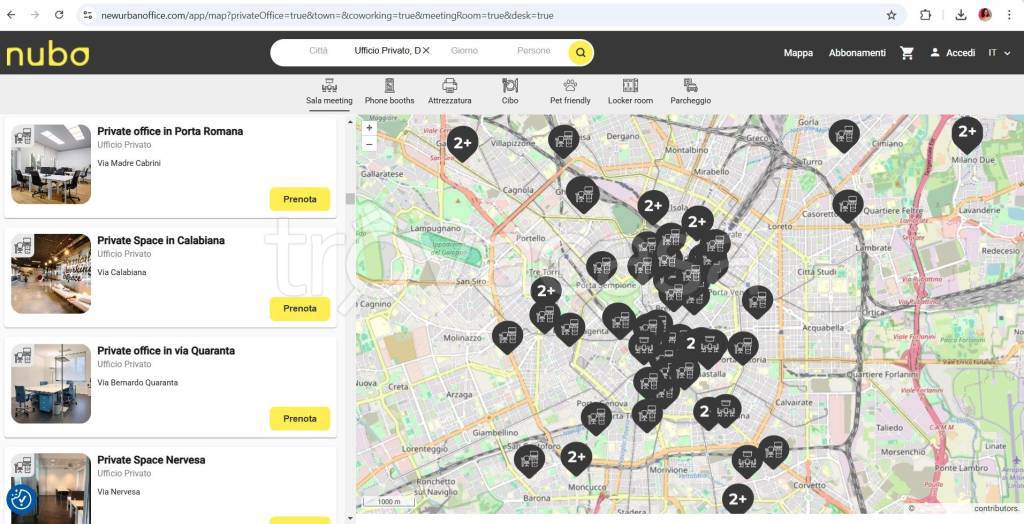Open Abbonamenti in top navigation

click(x=857, y=53)
